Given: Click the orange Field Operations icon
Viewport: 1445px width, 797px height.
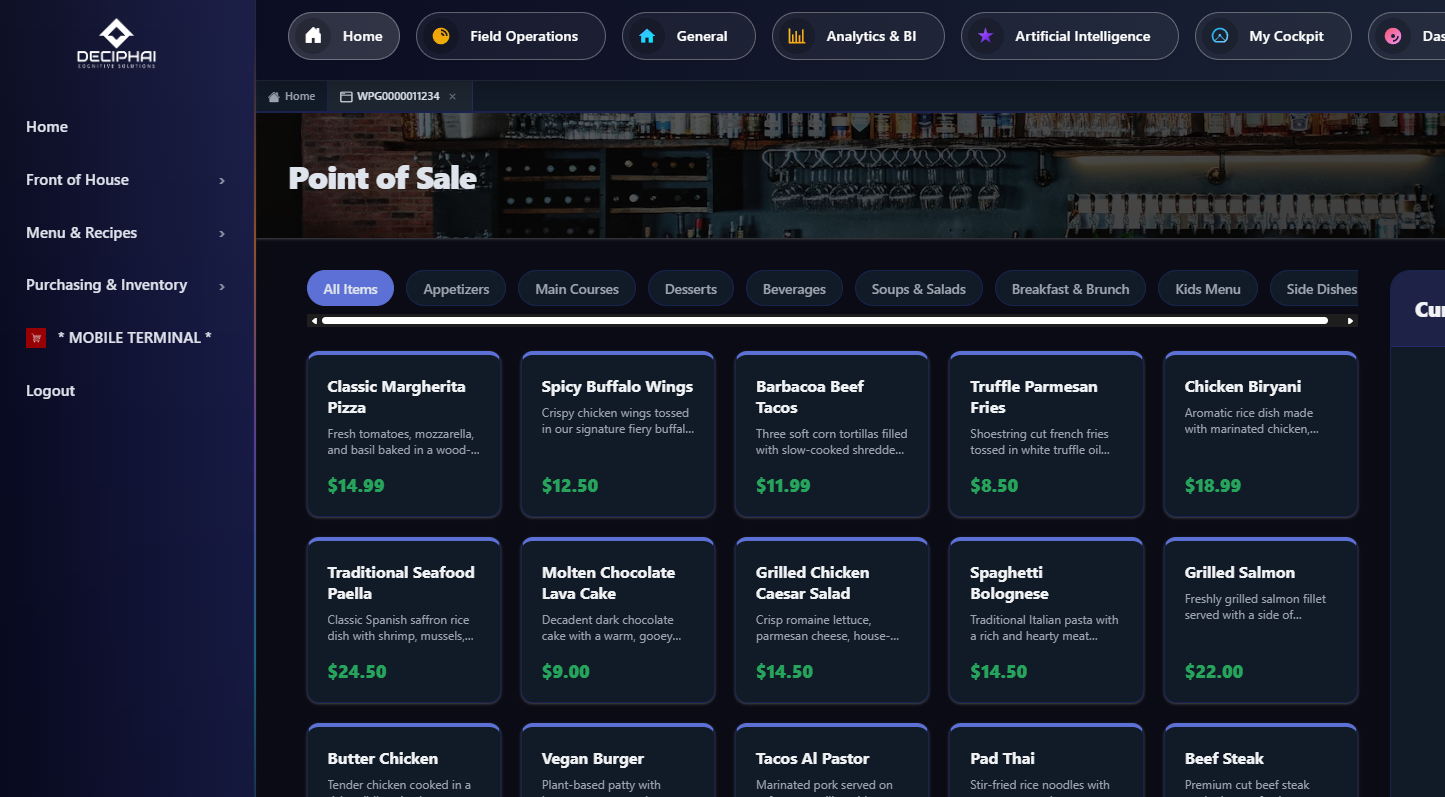Looking at the screenshot, I should click(x=441, y=36).
